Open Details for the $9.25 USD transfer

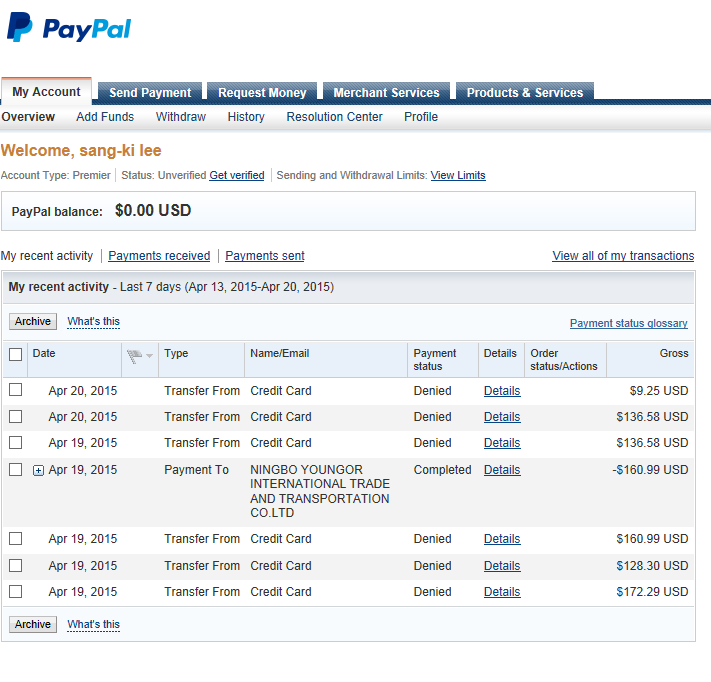(x=502, y=391)
